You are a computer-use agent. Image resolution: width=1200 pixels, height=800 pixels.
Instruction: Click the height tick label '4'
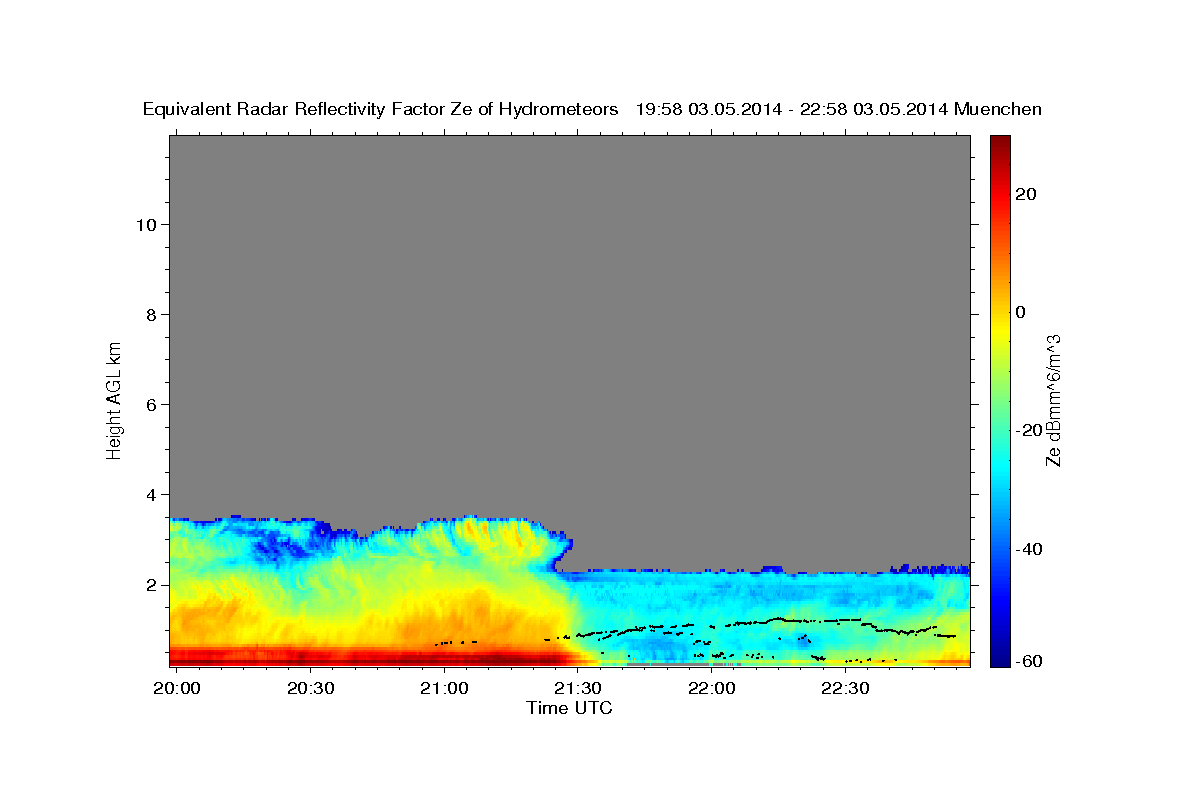point(150,494)
